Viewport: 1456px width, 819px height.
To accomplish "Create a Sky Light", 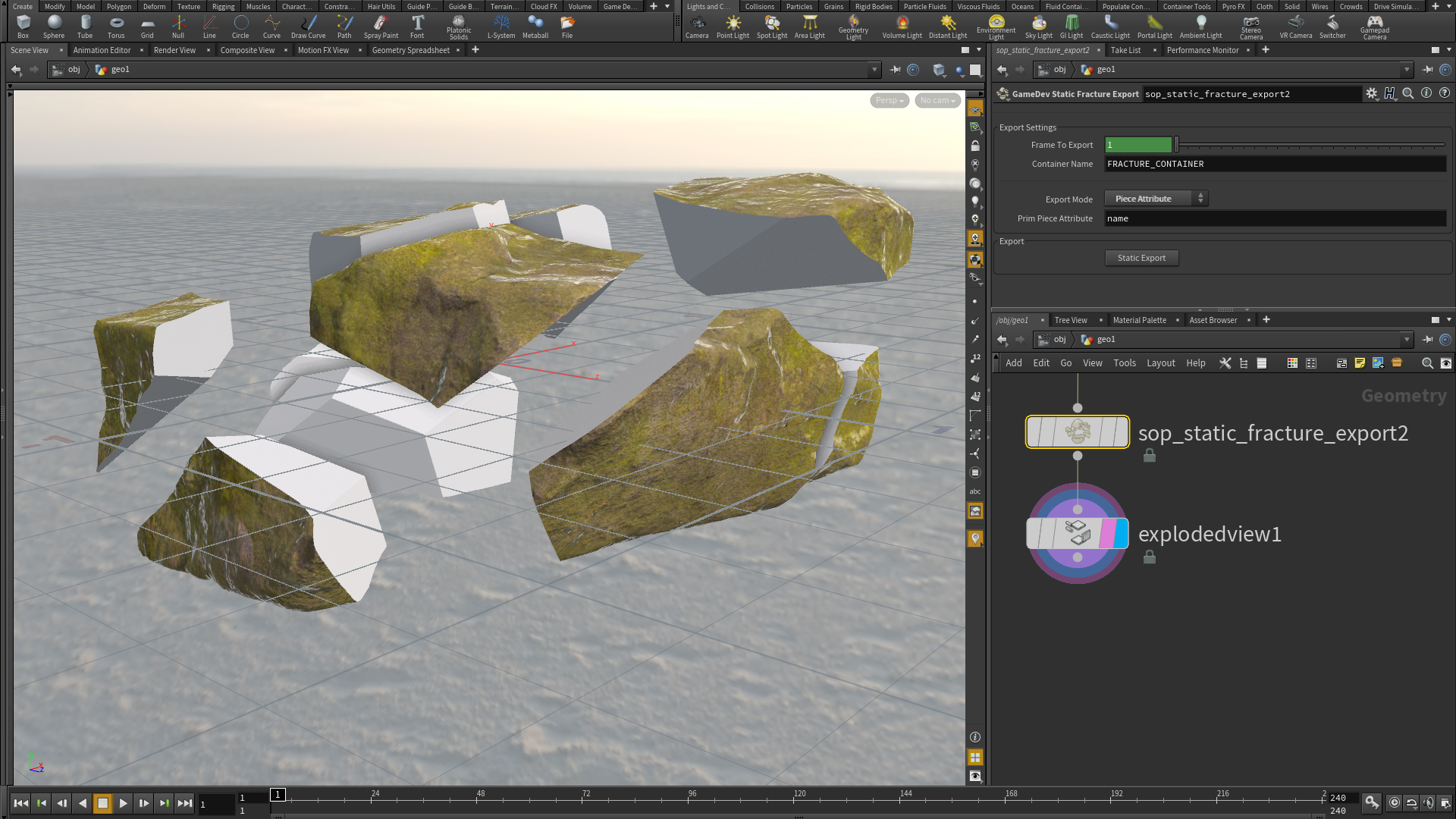I will pos(1038,27).
